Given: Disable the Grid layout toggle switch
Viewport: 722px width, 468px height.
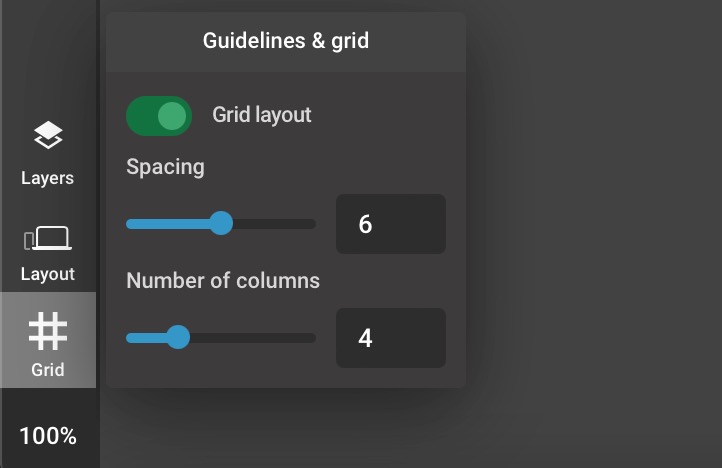Looking at the screenshot, I should 159,116.
